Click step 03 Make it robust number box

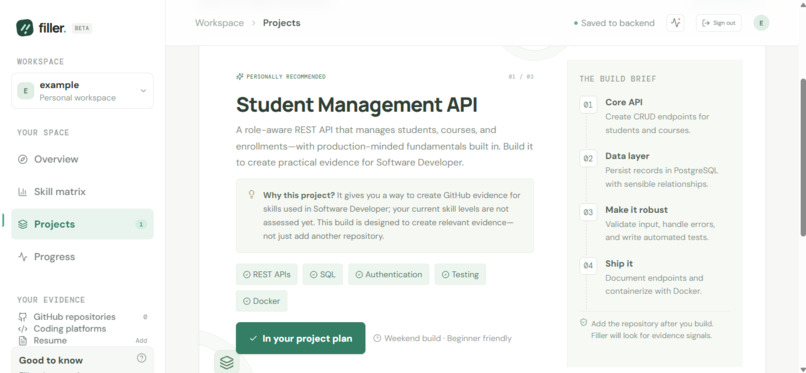tap(588, 212)
